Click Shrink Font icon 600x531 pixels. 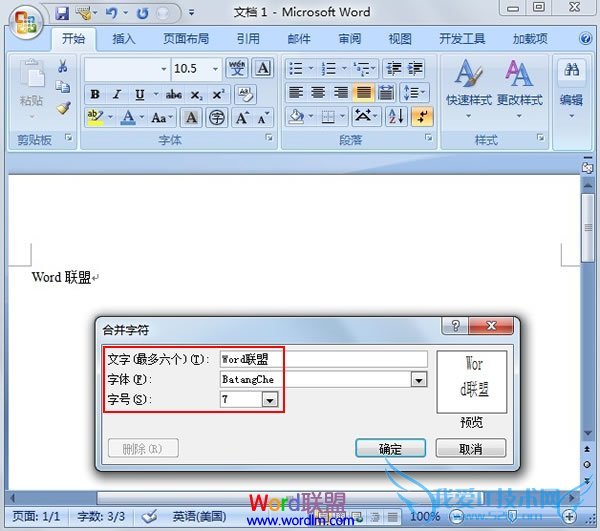click(263, 118)
